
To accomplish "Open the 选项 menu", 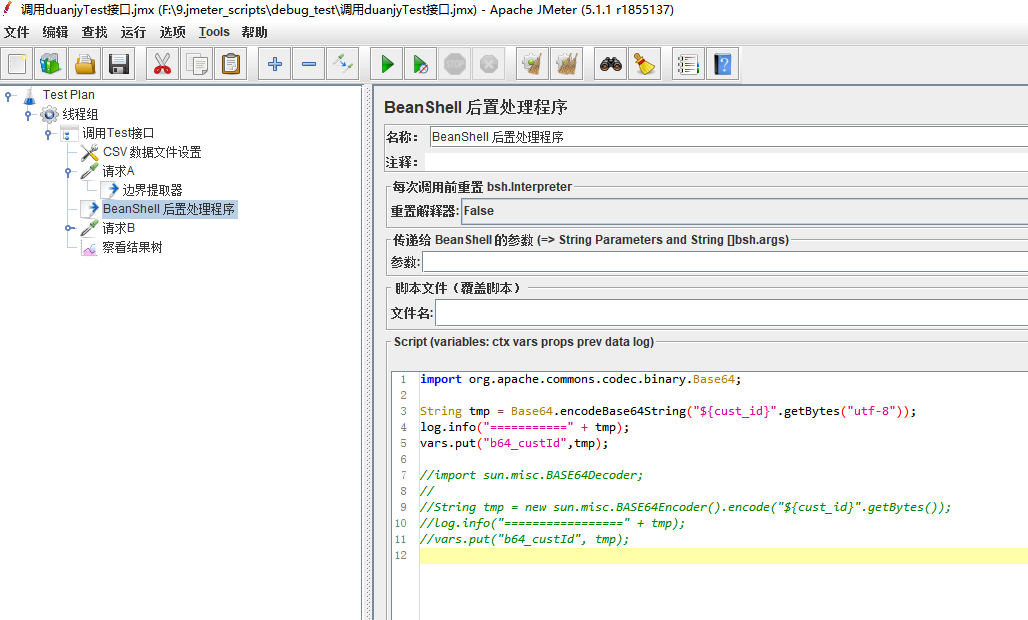I will pyautogui.click(x=172, y=31).
